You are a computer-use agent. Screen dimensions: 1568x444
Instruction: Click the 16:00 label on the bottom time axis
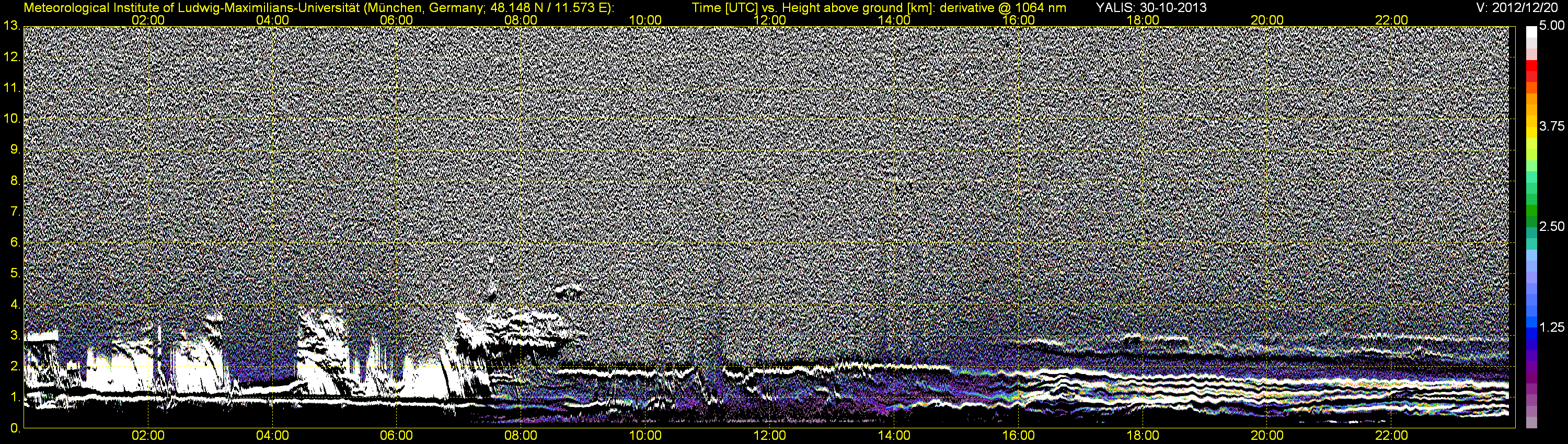point(1019,436)
